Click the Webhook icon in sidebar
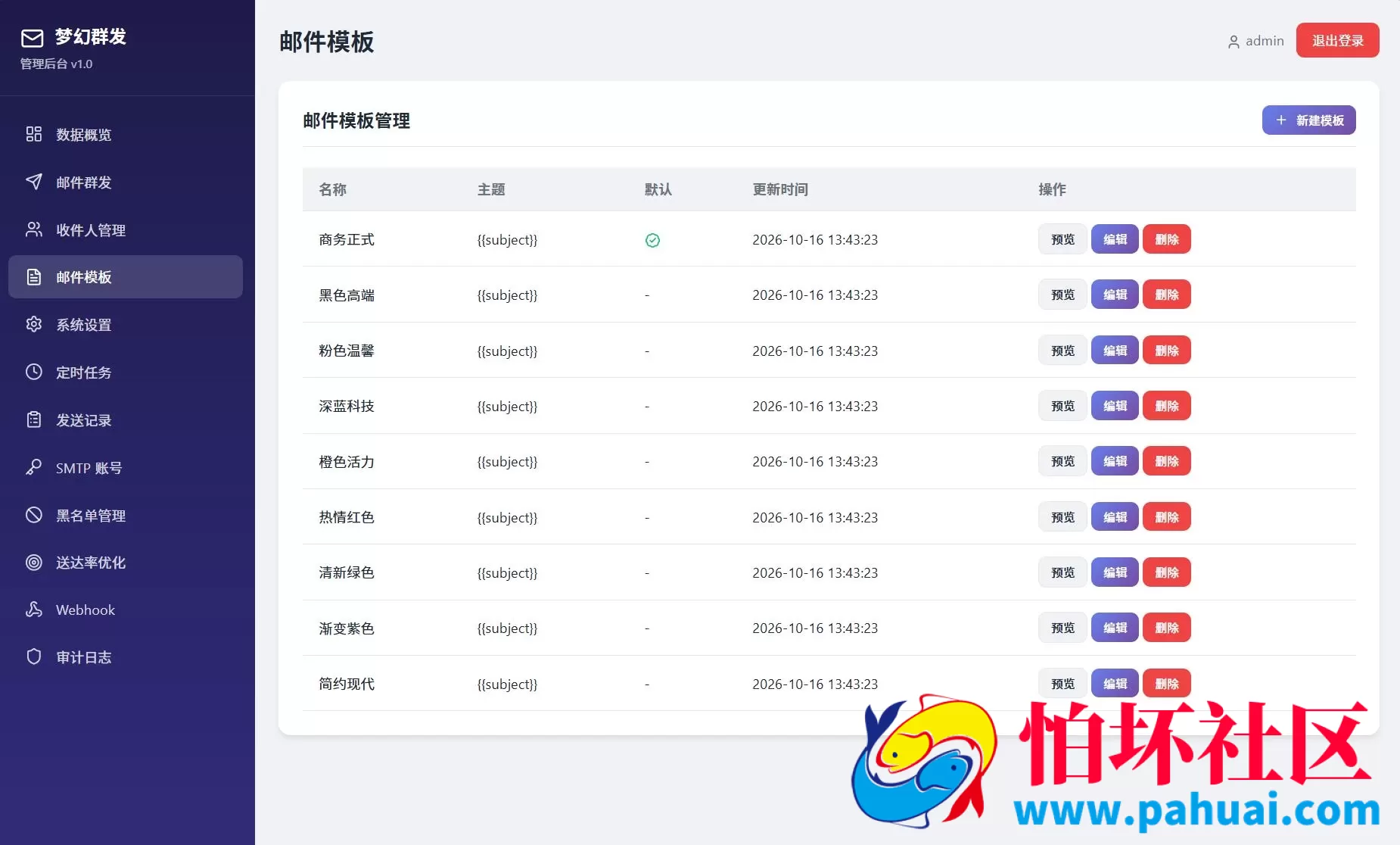This screenshot has height=845, width=1400. click(x=34, y=610)
